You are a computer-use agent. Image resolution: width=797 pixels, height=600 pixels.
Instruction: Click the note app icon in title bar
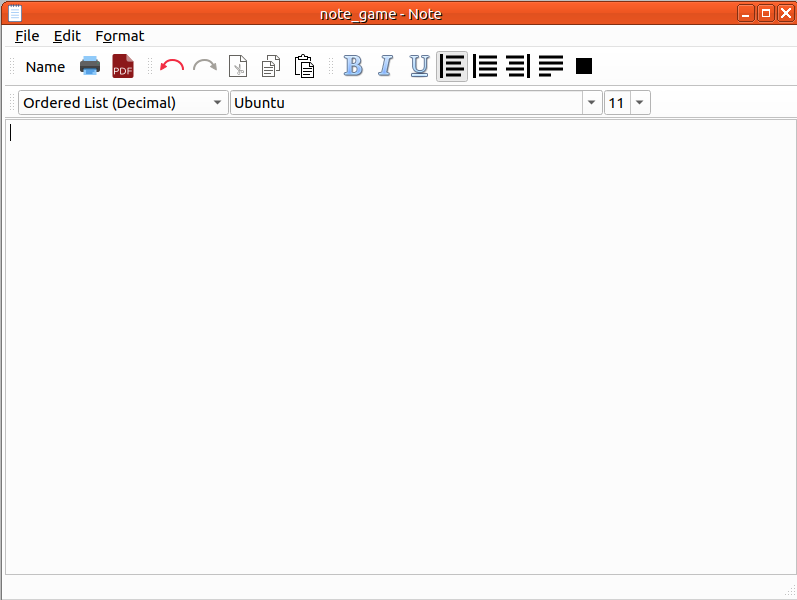tap(15, 13)
